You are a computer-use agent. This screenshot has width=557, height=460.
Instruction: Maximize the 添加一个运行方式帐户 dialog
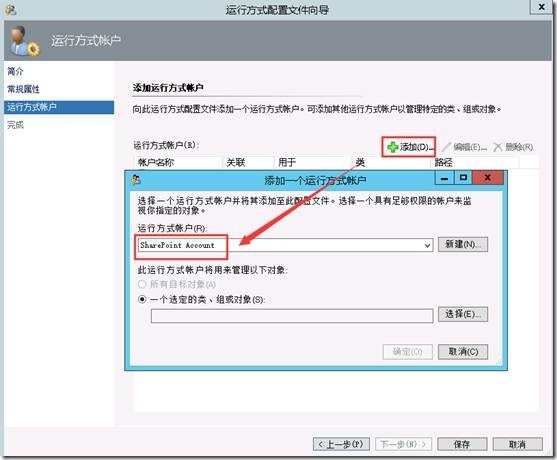pos(463,178)
